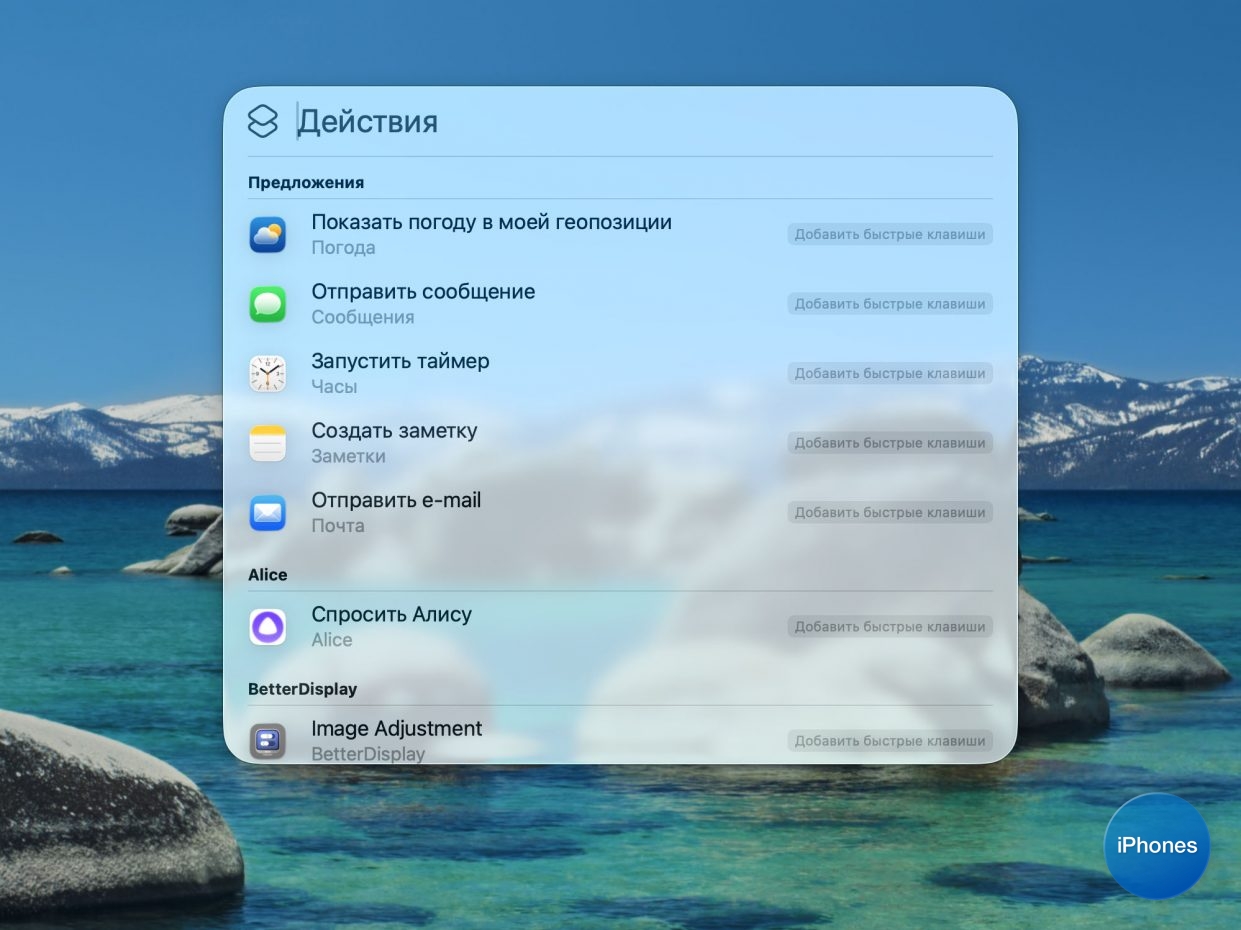Select the Image Adjustment action

click(x=396, y=729)
